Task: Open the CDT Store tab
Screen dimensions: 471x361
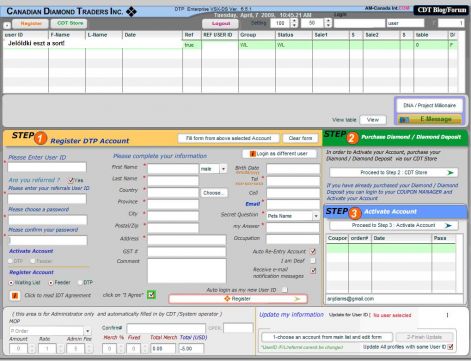Action: click(70, 23)
